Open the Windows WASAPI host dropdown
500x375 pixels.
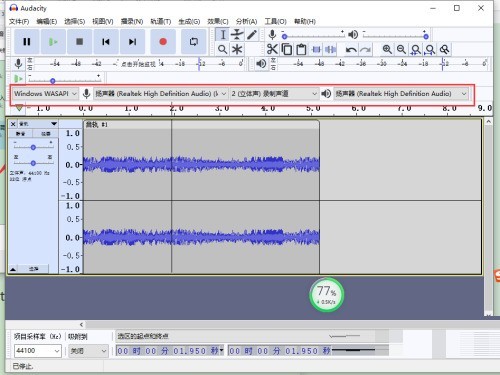[45, 94]
